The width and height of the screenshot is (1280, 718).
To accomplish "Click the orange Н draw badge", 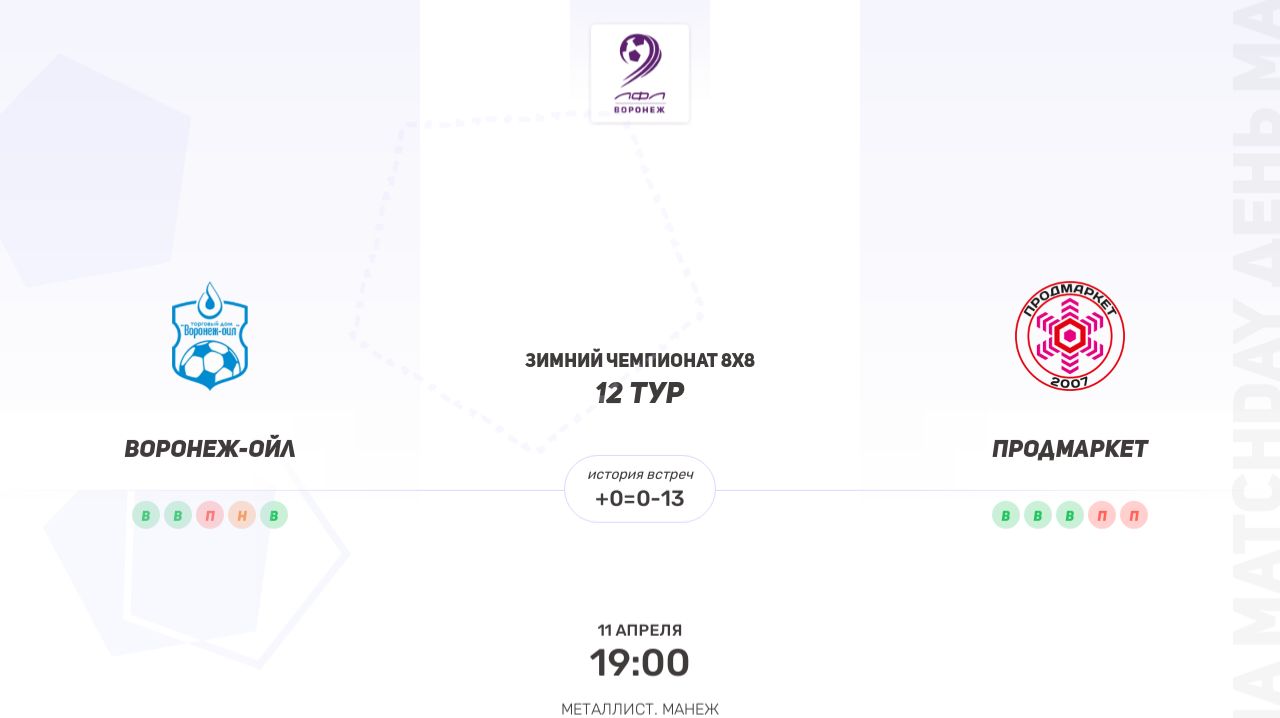I will click(242, 515).
